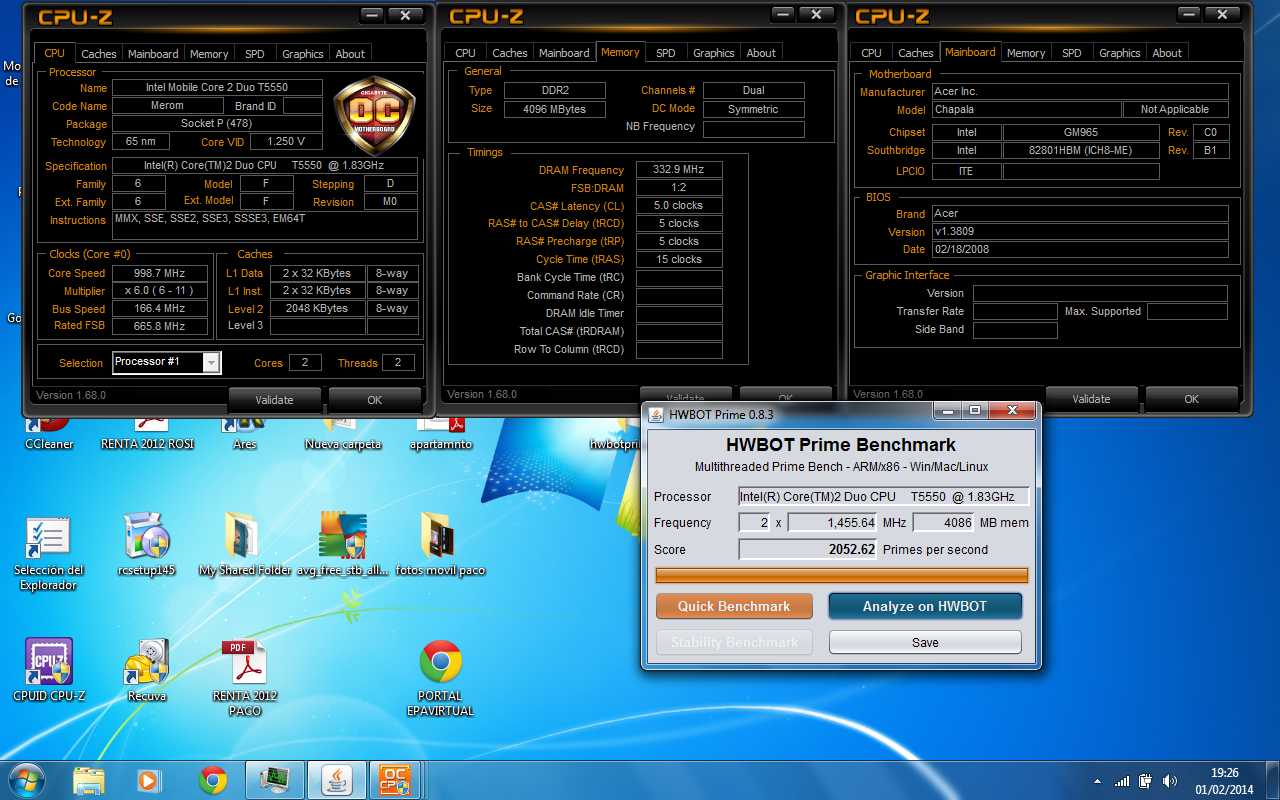Click the Chipset model value GM965
Viewport: 1280px width, 800px height.
coord(1081,132)
